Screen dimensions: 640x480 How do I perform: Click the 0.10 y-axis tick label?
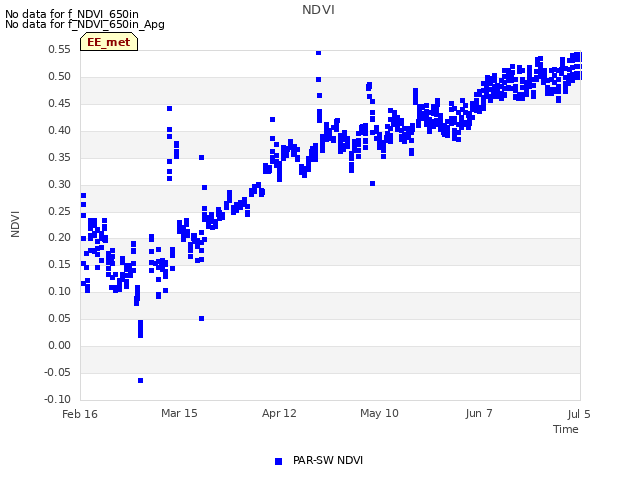pyautogui.click(x=60, y=291)
